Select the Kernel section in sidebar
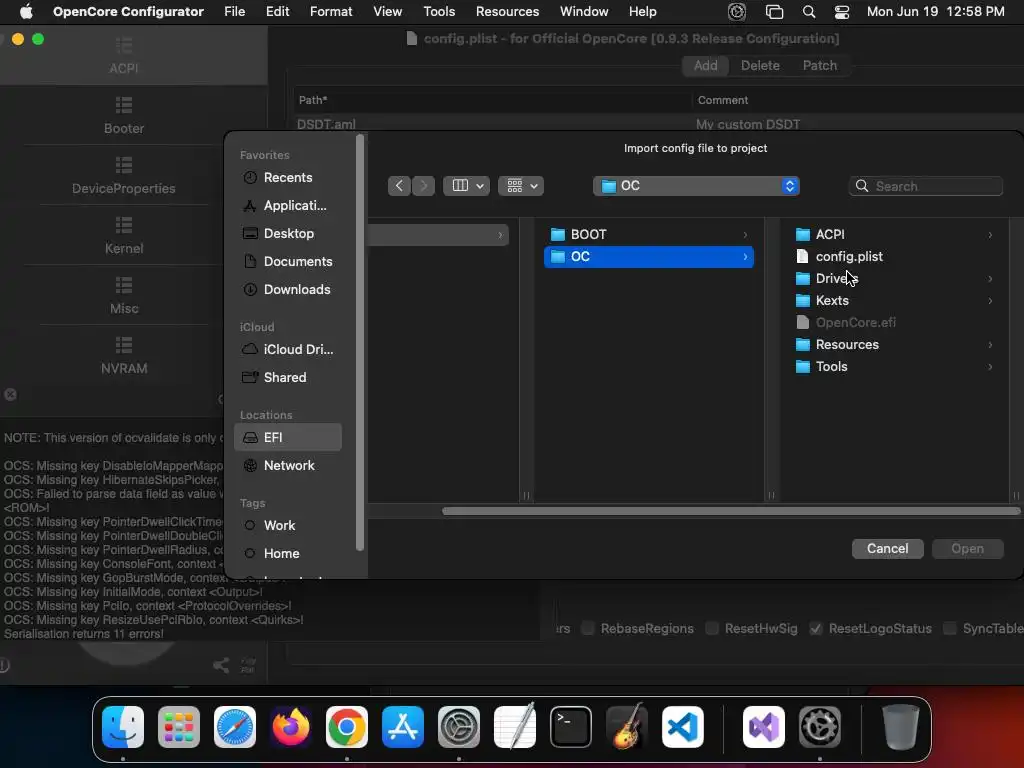This screenshot has width=1024, height=768. [x=123, y=236]
